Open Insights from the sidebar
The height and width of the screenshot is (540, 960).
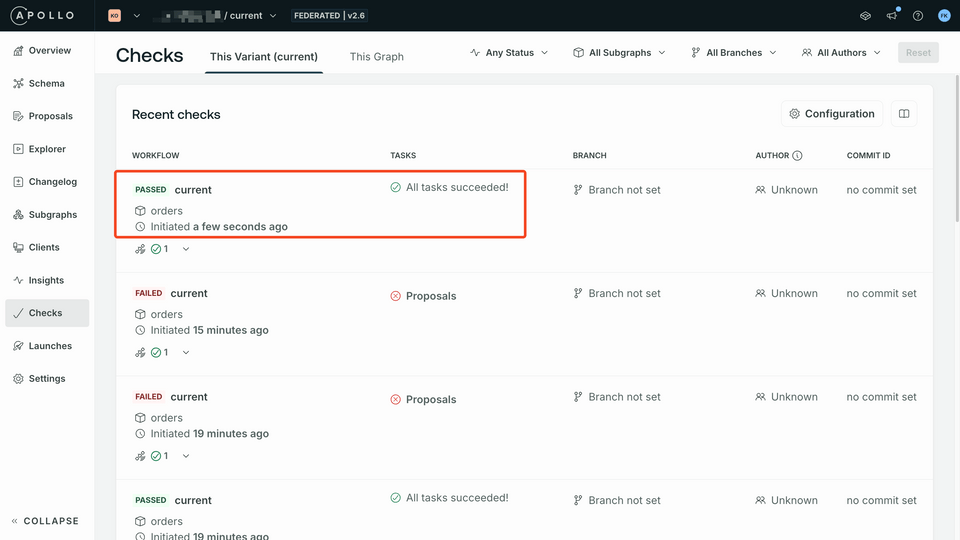coord(47,280)
